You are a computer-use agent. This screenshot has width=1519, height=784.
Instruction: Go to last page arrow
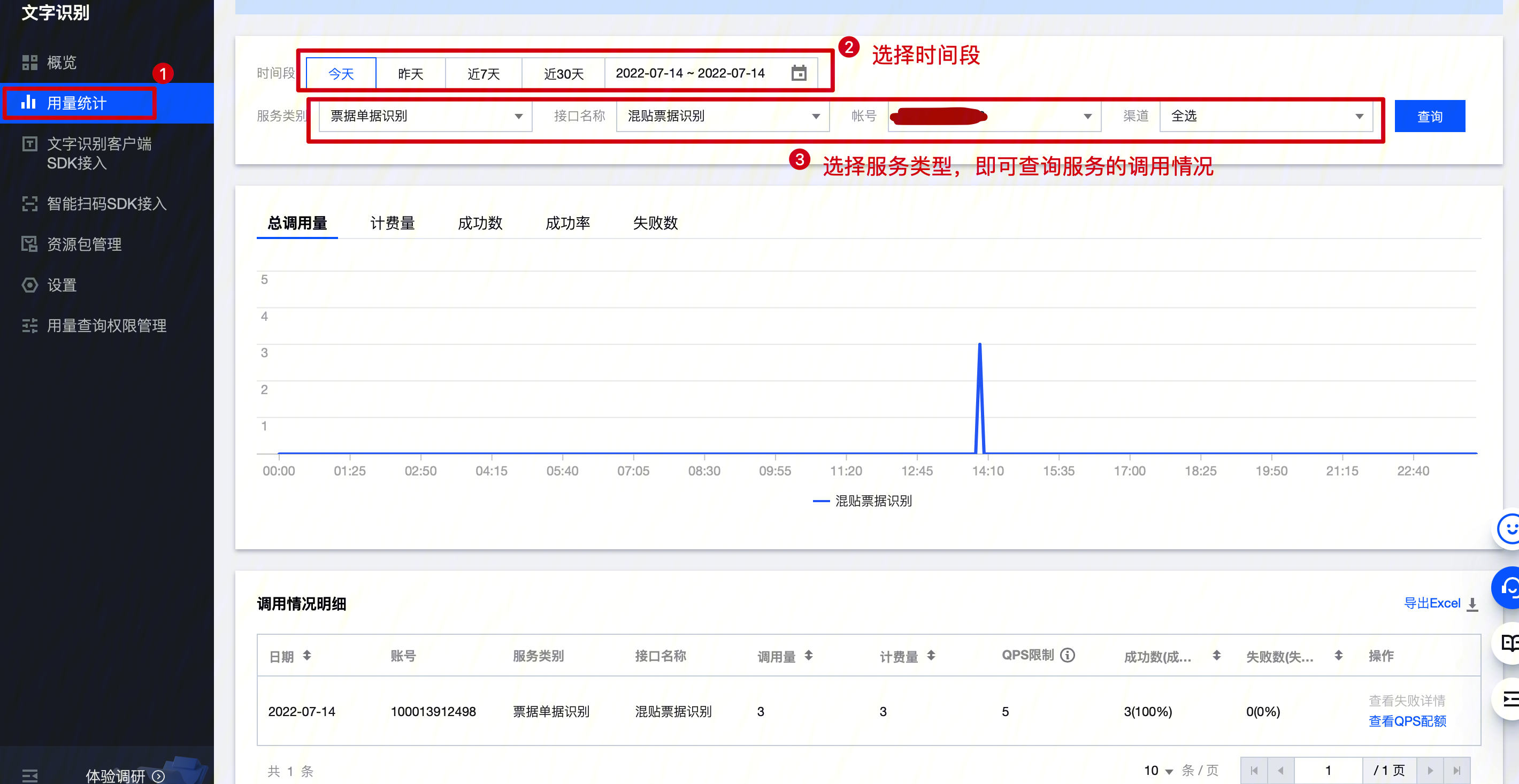[1456, 771]
